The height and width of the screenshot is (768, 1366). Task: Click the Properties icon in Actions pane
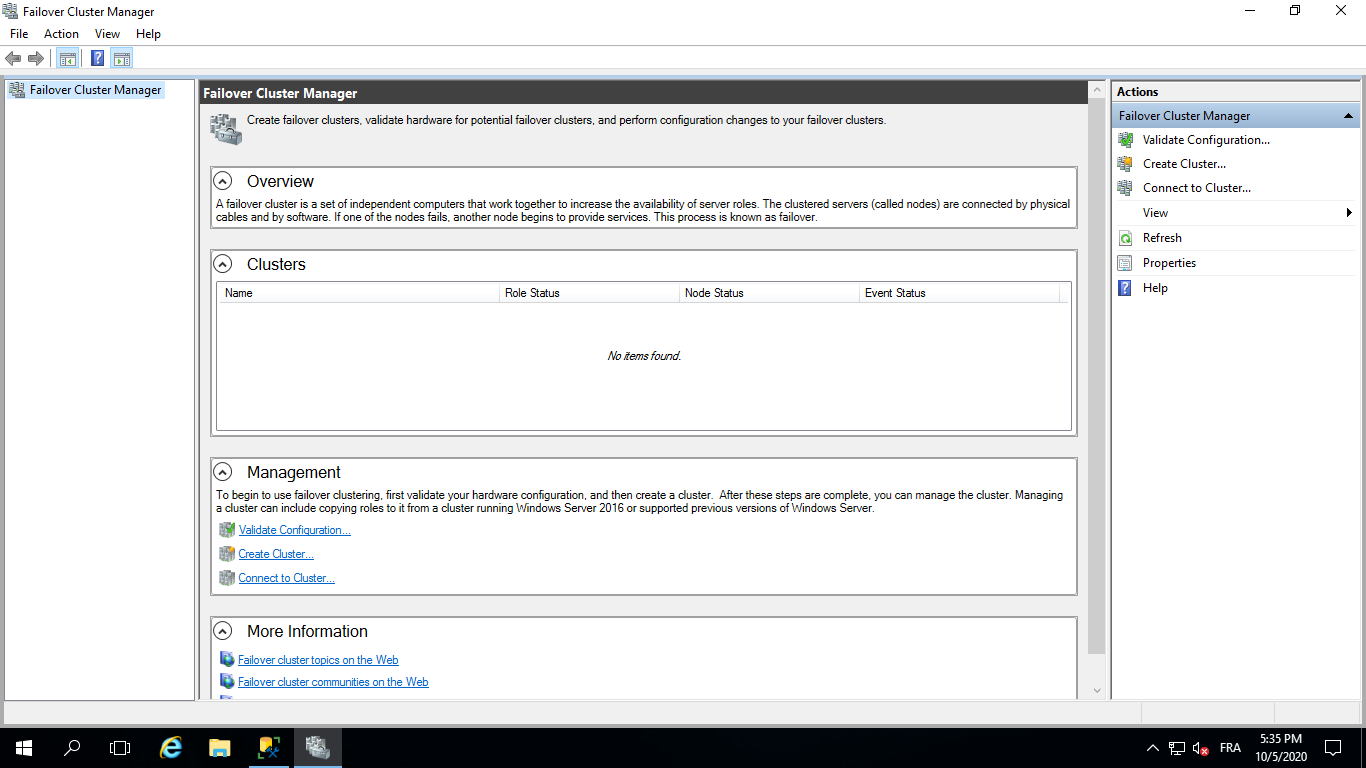(1125, 263)
